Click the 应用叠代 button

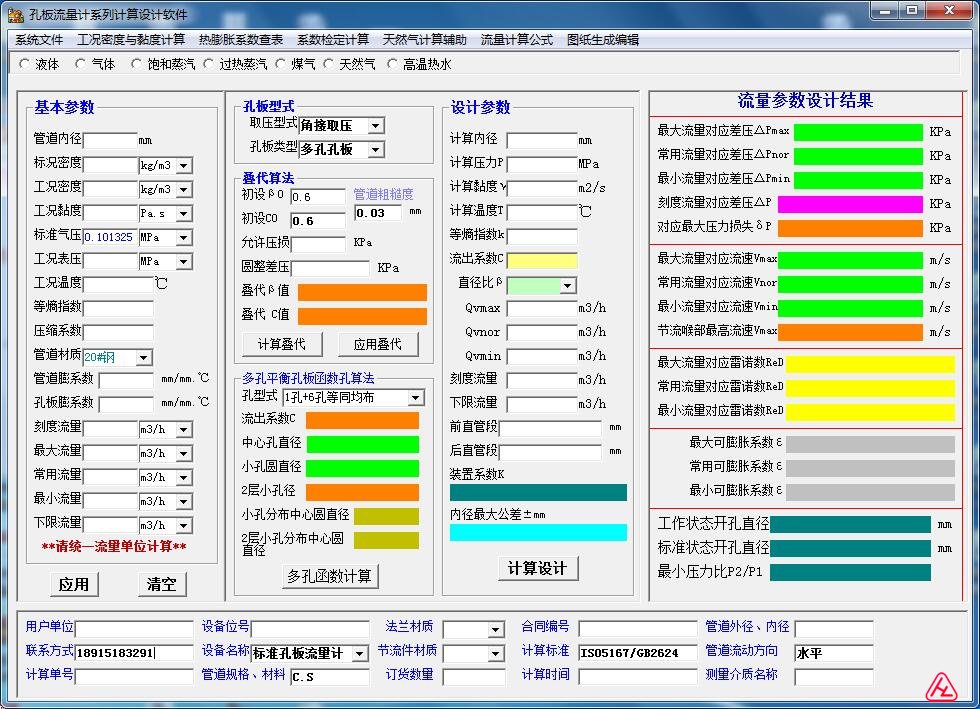(378, 344)
